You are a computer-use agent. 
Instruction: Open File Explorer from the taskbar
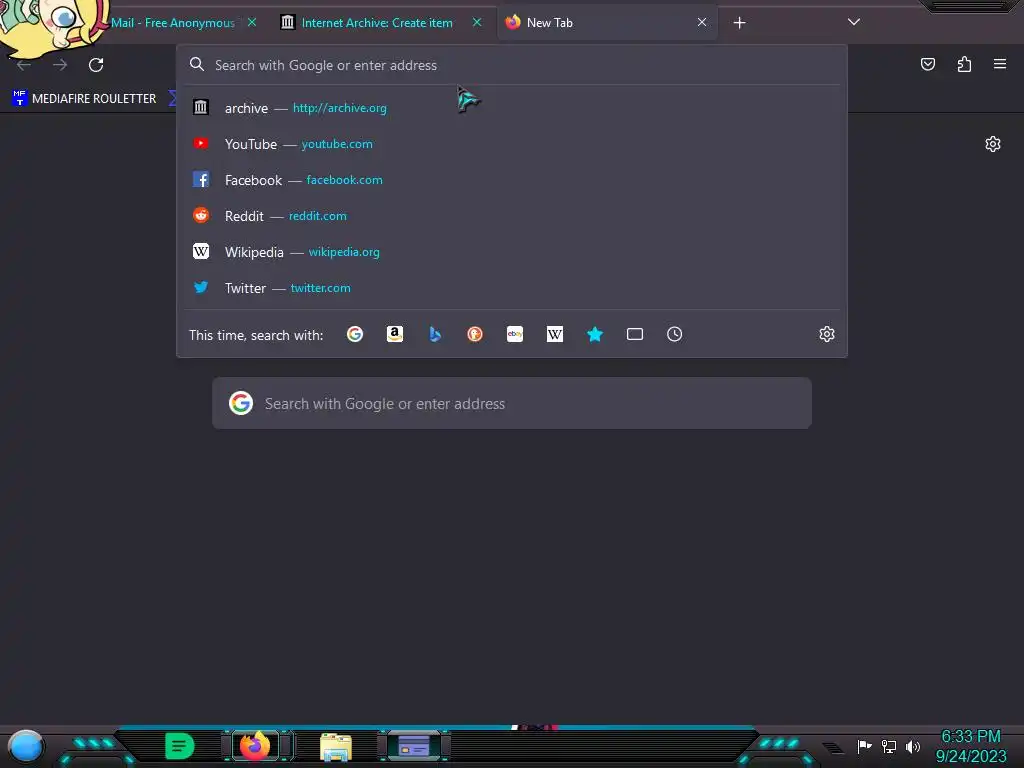pos(336,747)
